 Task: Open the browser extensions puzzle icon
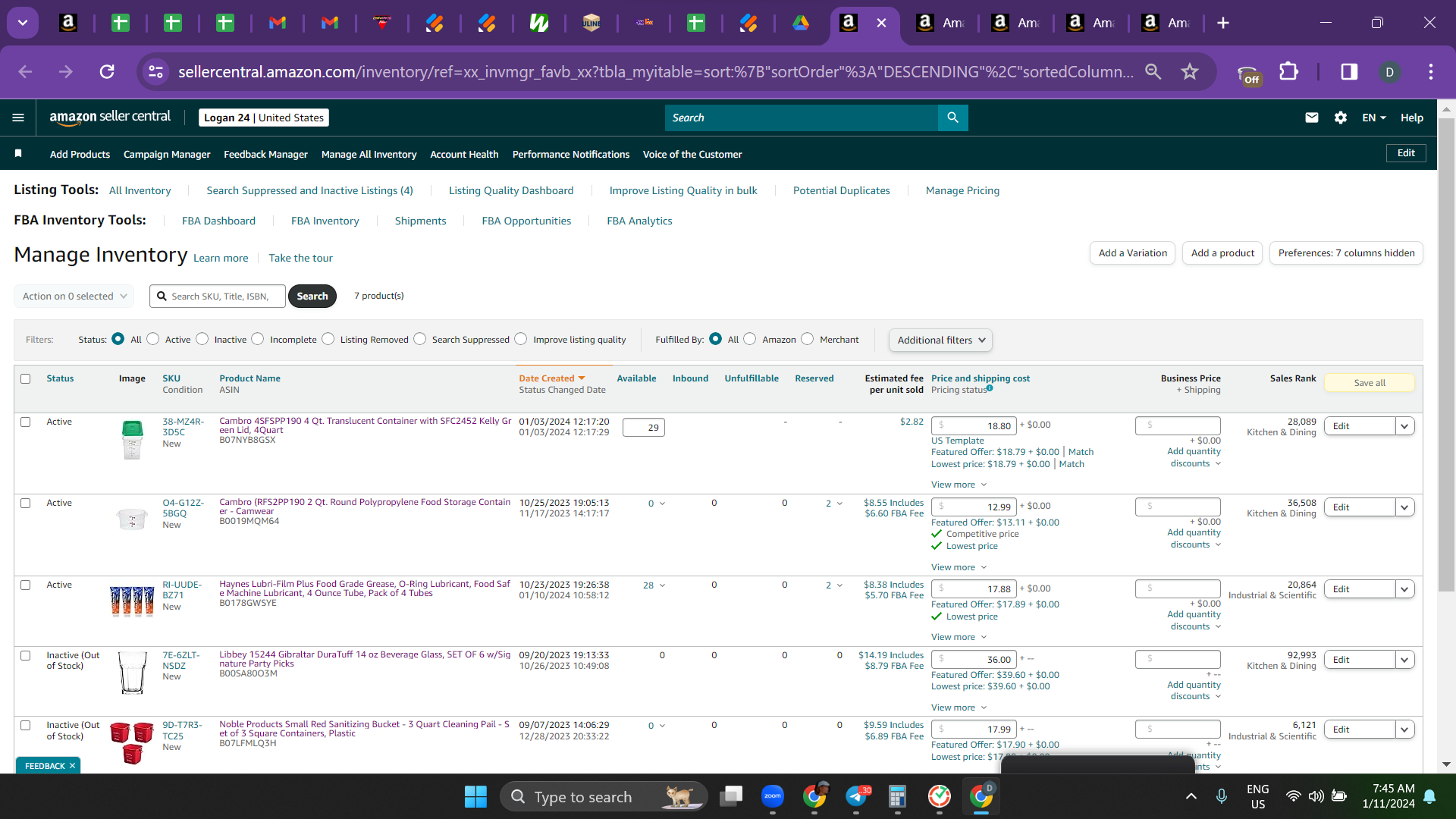(x=1288, y=71)
